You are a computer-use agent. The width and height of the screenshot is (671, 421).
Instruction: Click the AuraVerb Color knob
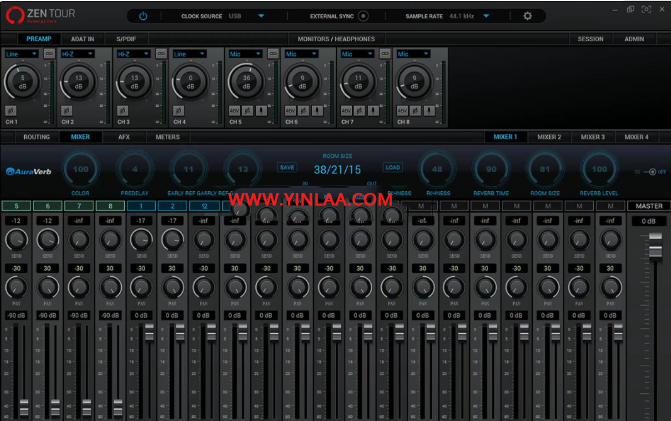[x=80, y=169]
